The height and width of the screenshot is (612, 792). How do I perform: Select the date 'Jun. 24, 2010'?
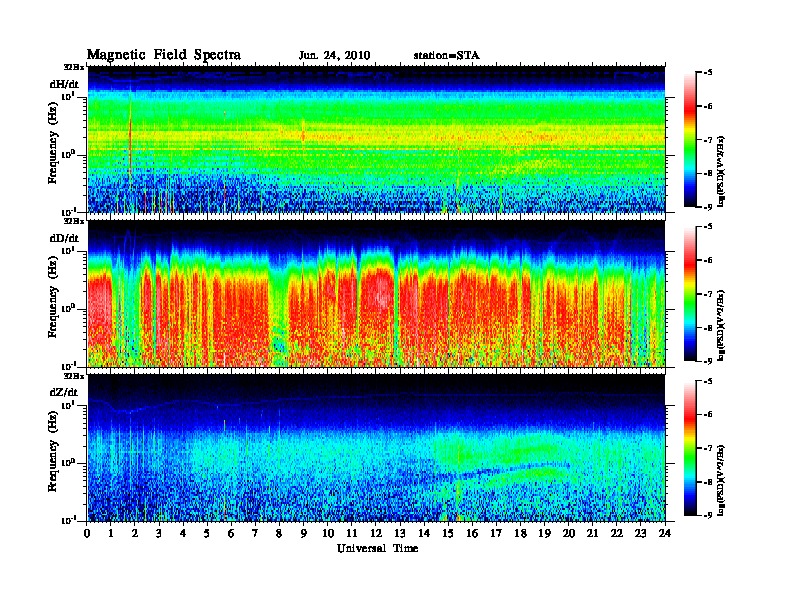point(334,56)
